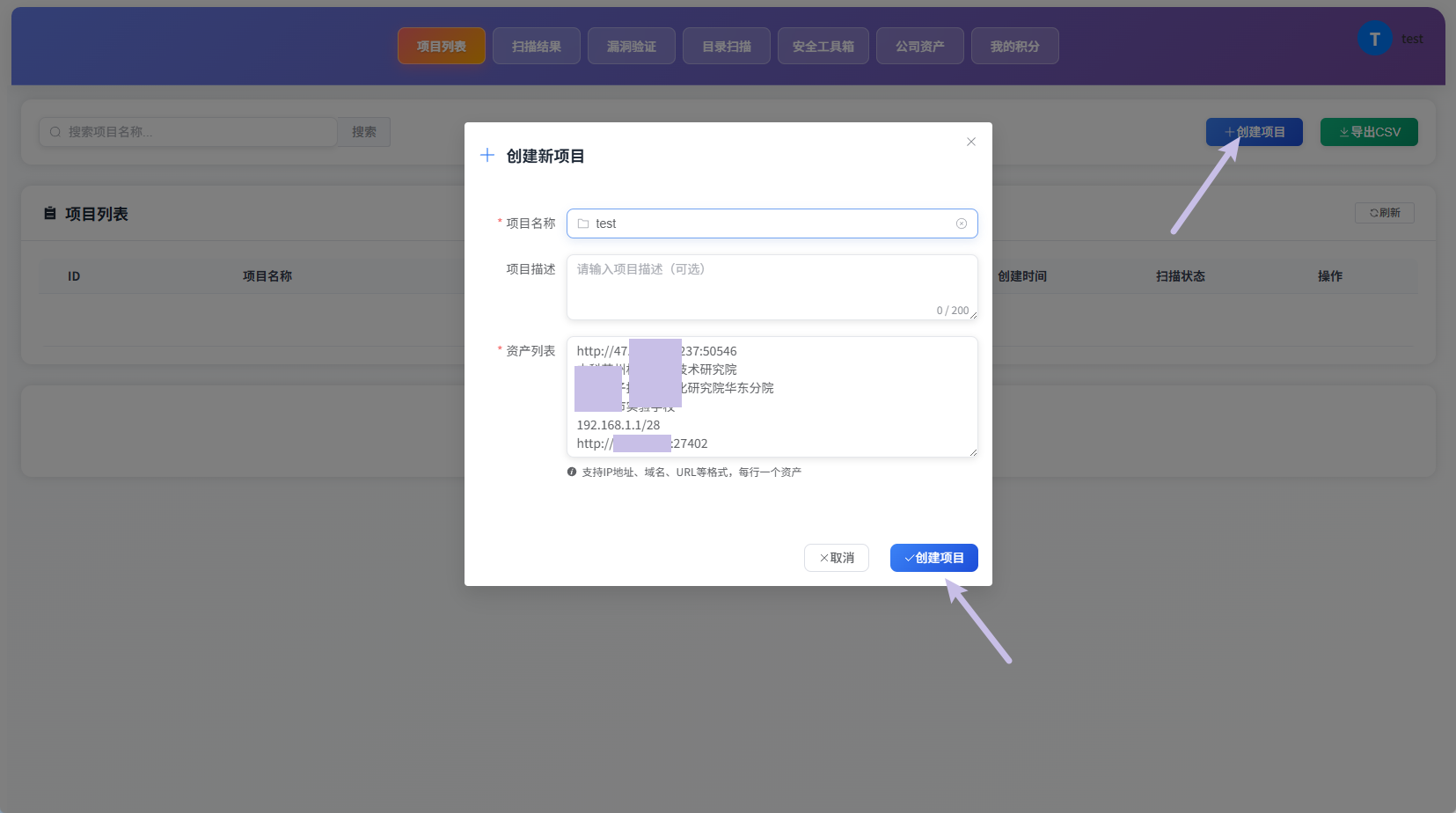
Task: Click the 取消 cancel button
Action: 837,558
